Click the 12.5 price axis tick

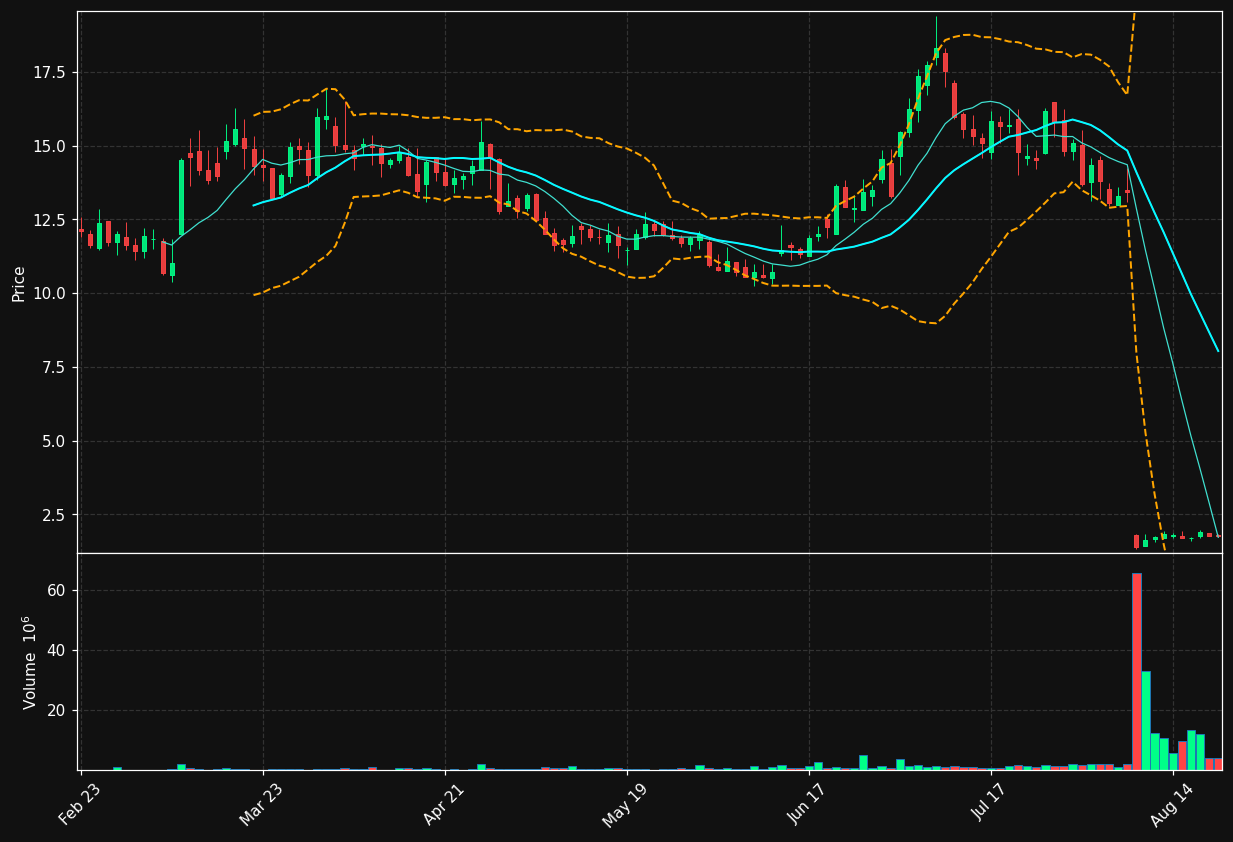pyautogui.click(x=51, y=220)
